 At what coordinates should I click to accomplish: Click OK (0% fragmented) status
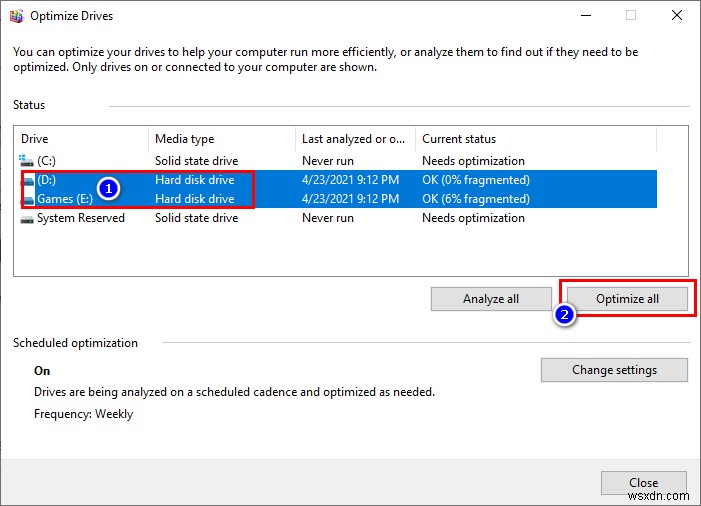pos(476,180)
